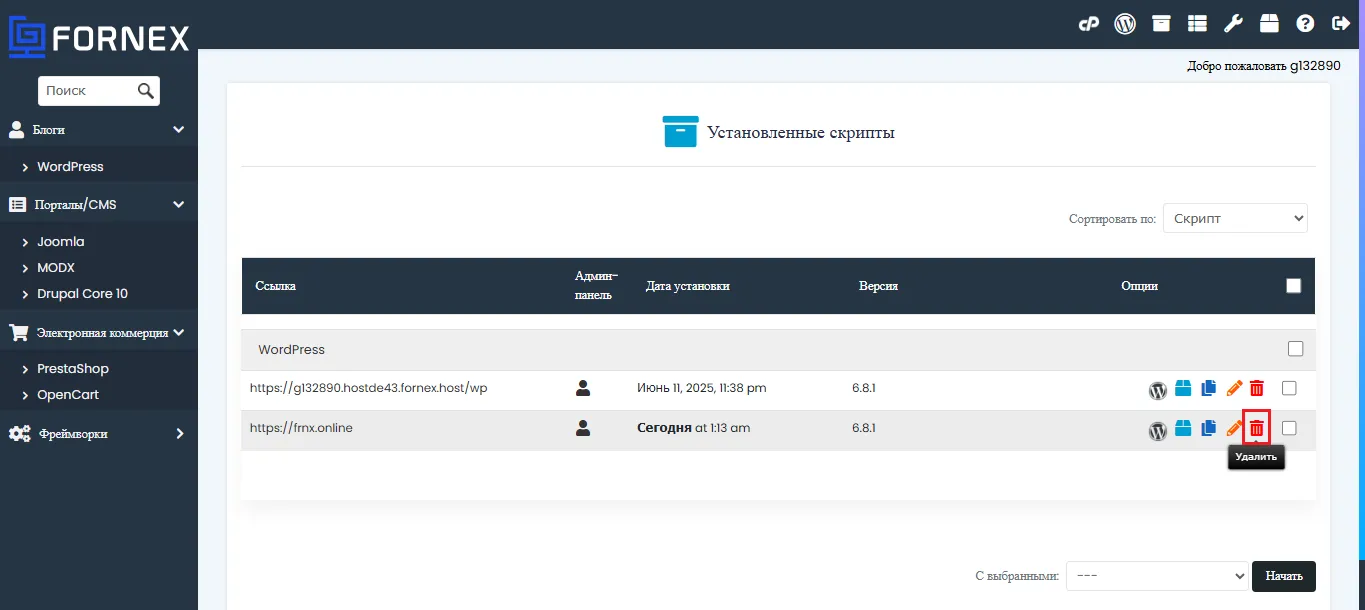Screen dimensions: 1365x610
Task: Delete the hostde43.fornex.host/wp installation
Action: (1257, 388)
